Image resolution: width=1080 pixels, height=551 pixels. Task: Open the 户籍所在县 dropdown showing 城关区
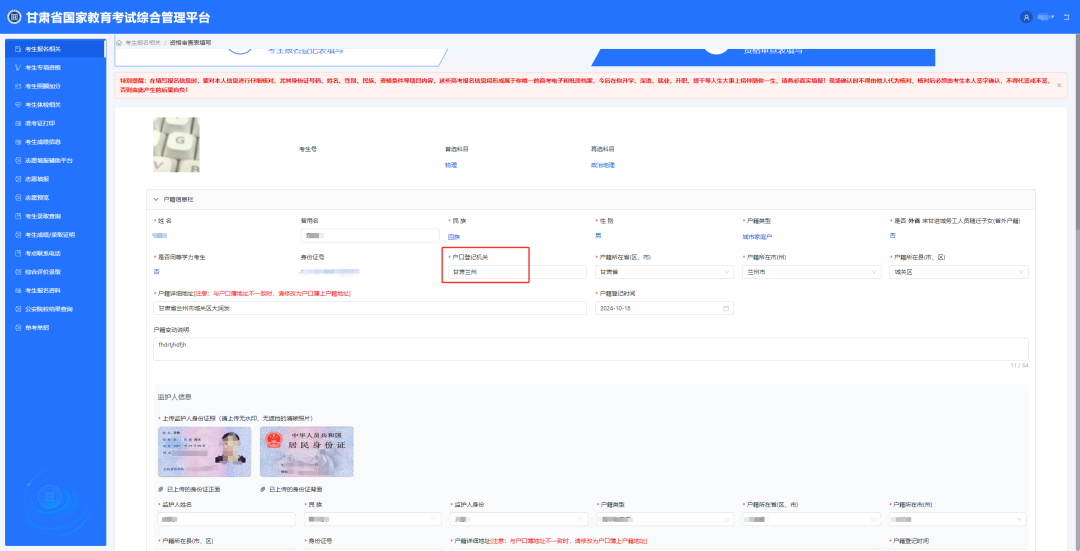957,272
